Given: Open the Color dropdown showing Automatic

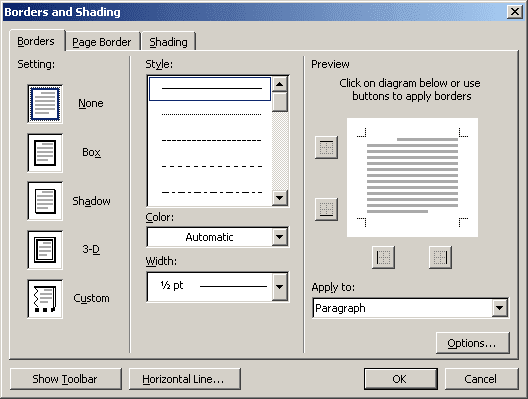Looking at the screenshot, I should click(218, 237).
